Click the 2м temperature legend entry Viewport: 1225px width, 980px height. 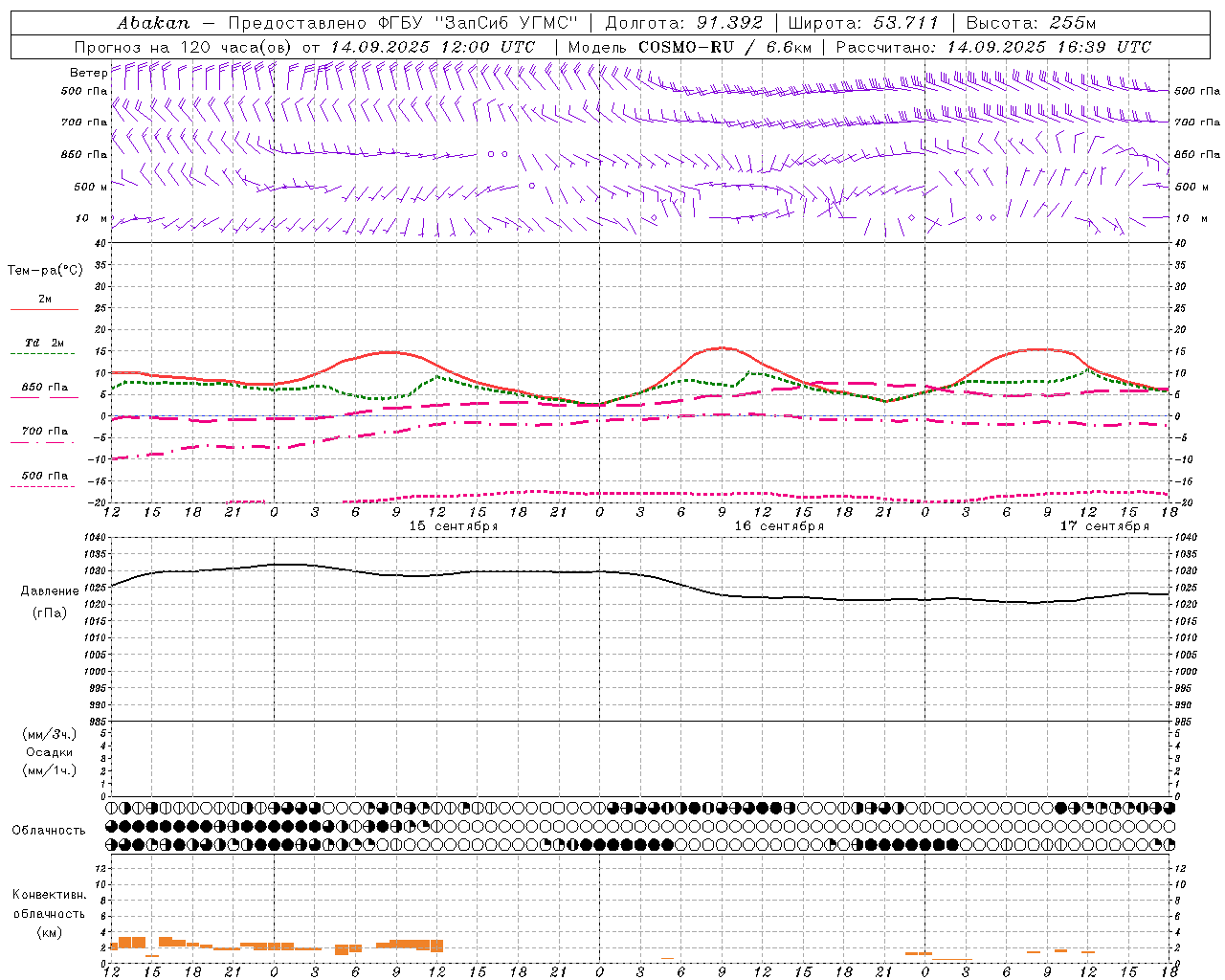(45, 299)
